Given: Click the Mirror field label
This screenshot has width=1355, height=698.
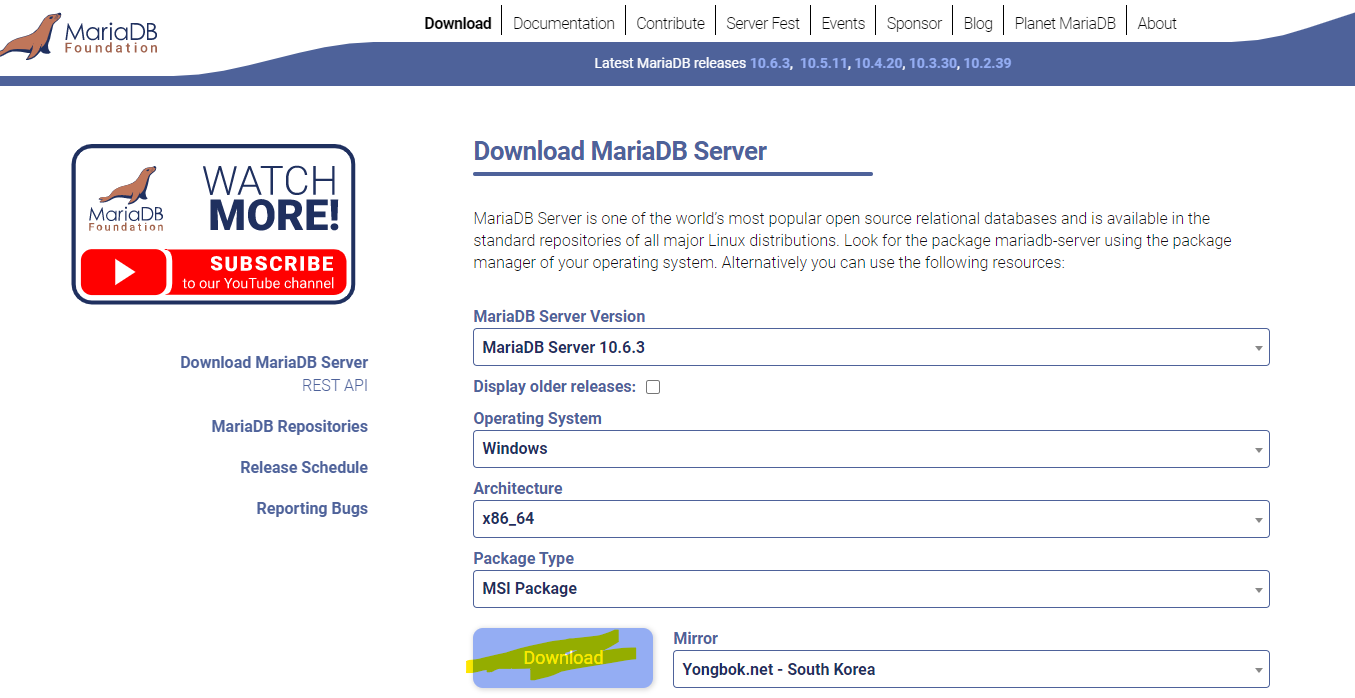Looking at the screenshot, I should (x=696, y=639).
